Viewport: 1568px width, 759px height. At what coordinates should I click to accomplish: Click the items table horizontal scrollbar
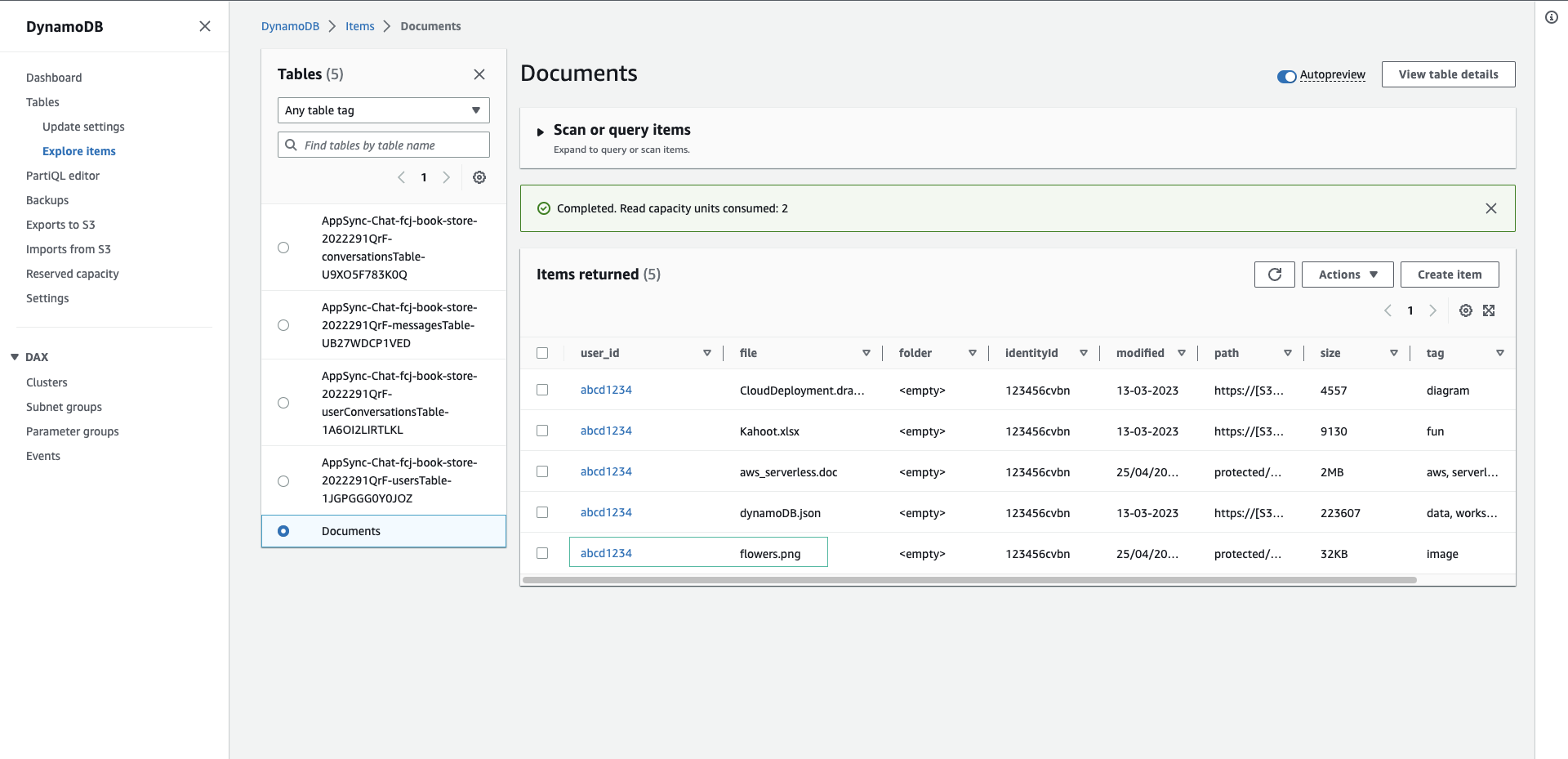969,580
